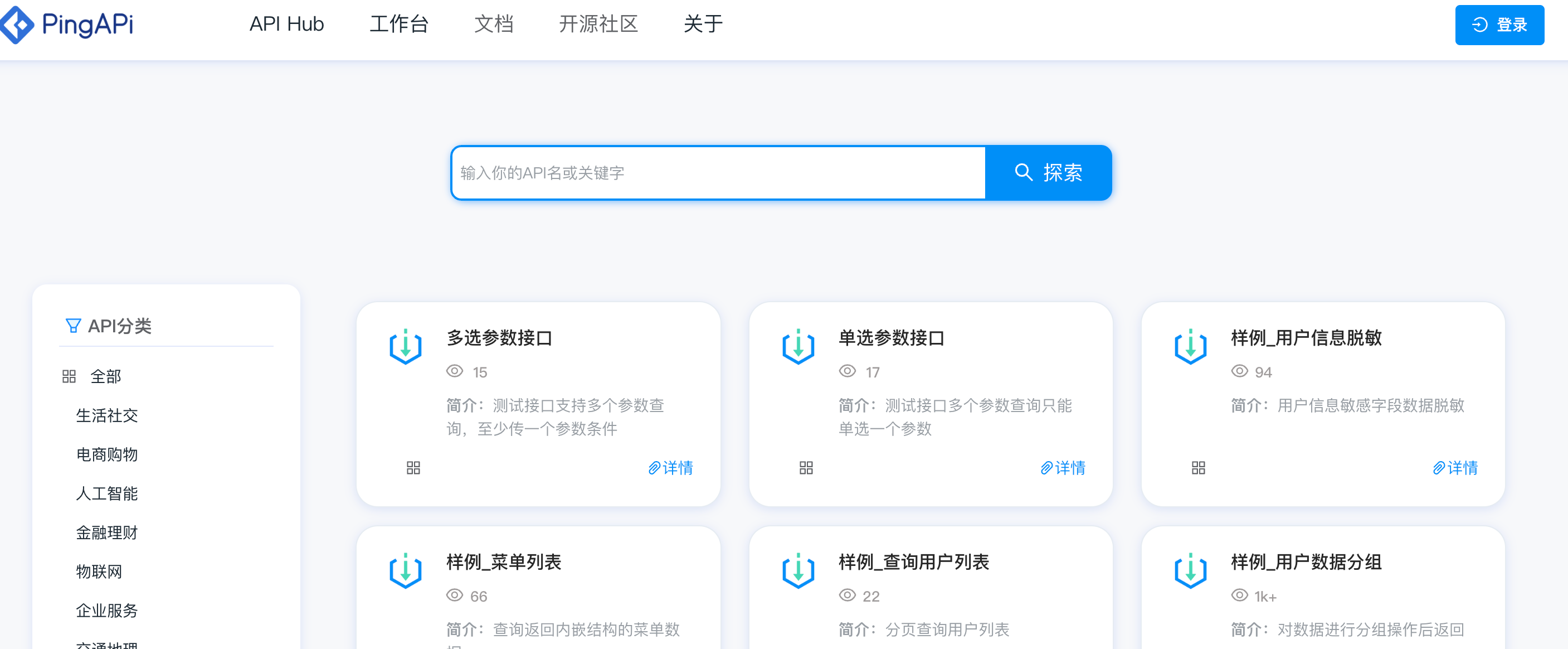Click the 登录 button
This screenshot has width=1568, height=649.
pos(1499,25)
